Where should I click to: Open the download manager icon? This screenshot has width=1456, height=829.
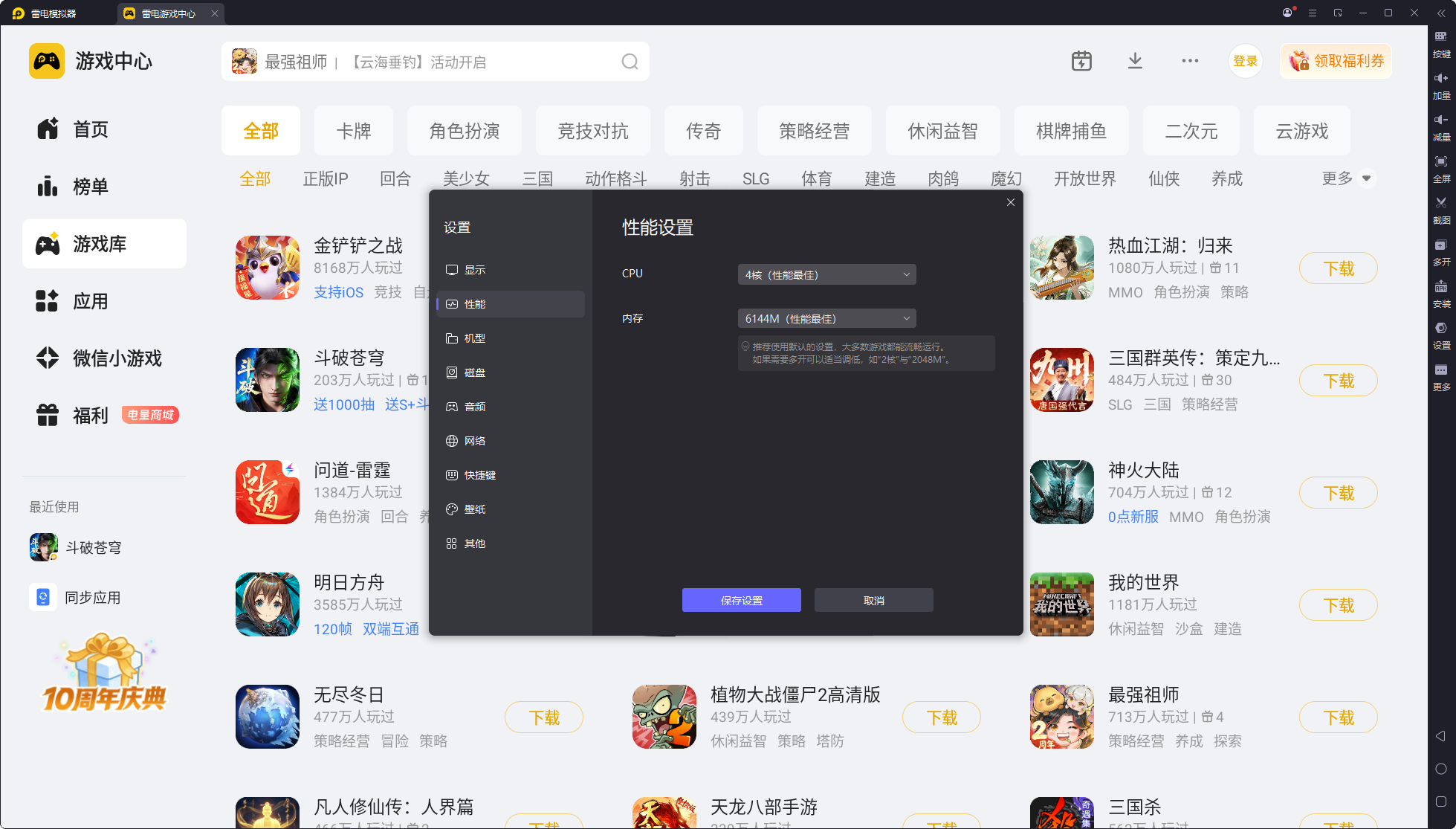coord(1135,61)
